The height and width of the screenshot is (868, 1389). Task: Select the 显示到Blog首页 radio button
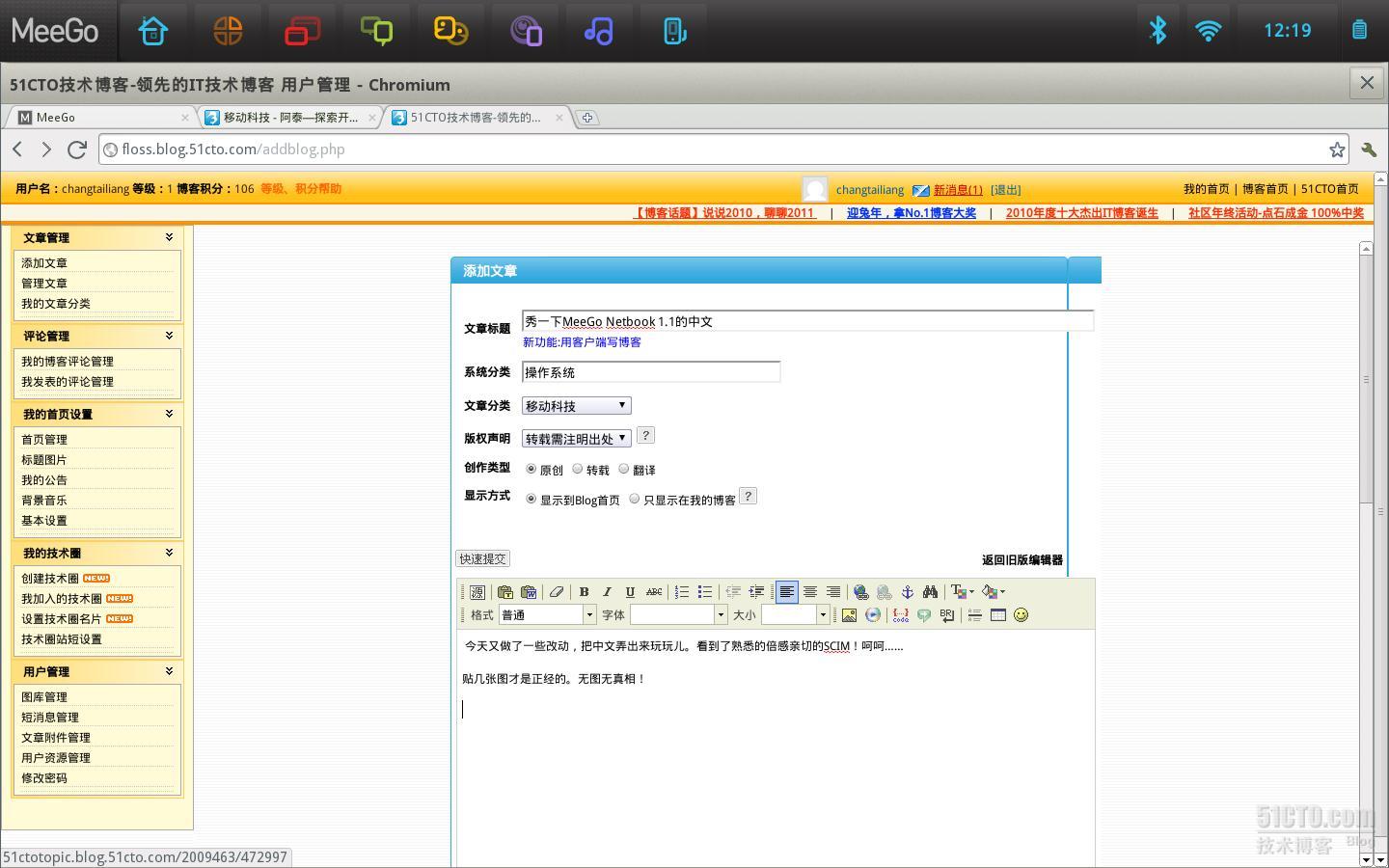[531, 499]
